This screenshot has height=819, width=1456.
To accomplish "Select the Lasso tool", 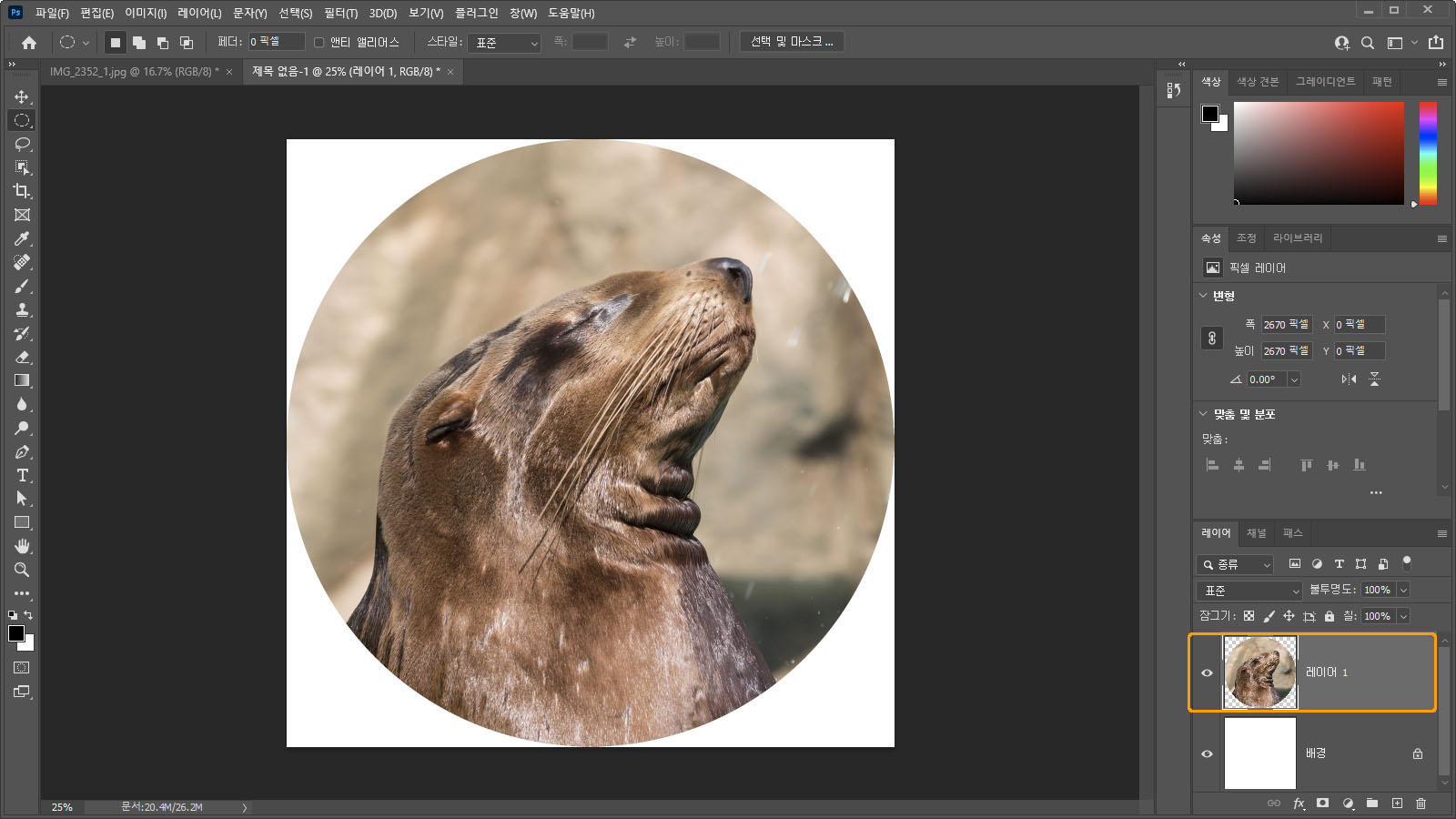I will 22,144.
